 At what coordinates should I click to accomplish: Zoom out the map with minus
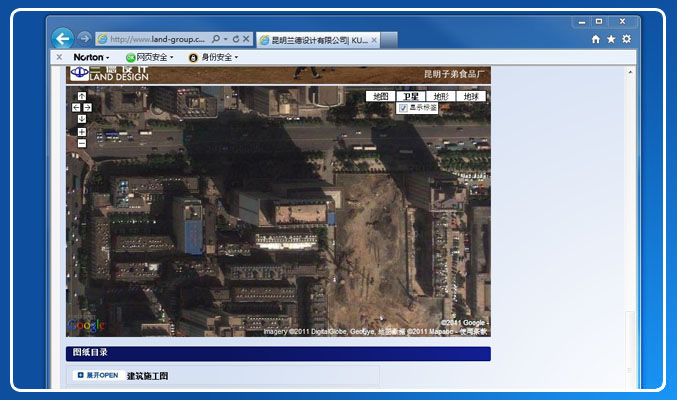click(x=82, y=143)
